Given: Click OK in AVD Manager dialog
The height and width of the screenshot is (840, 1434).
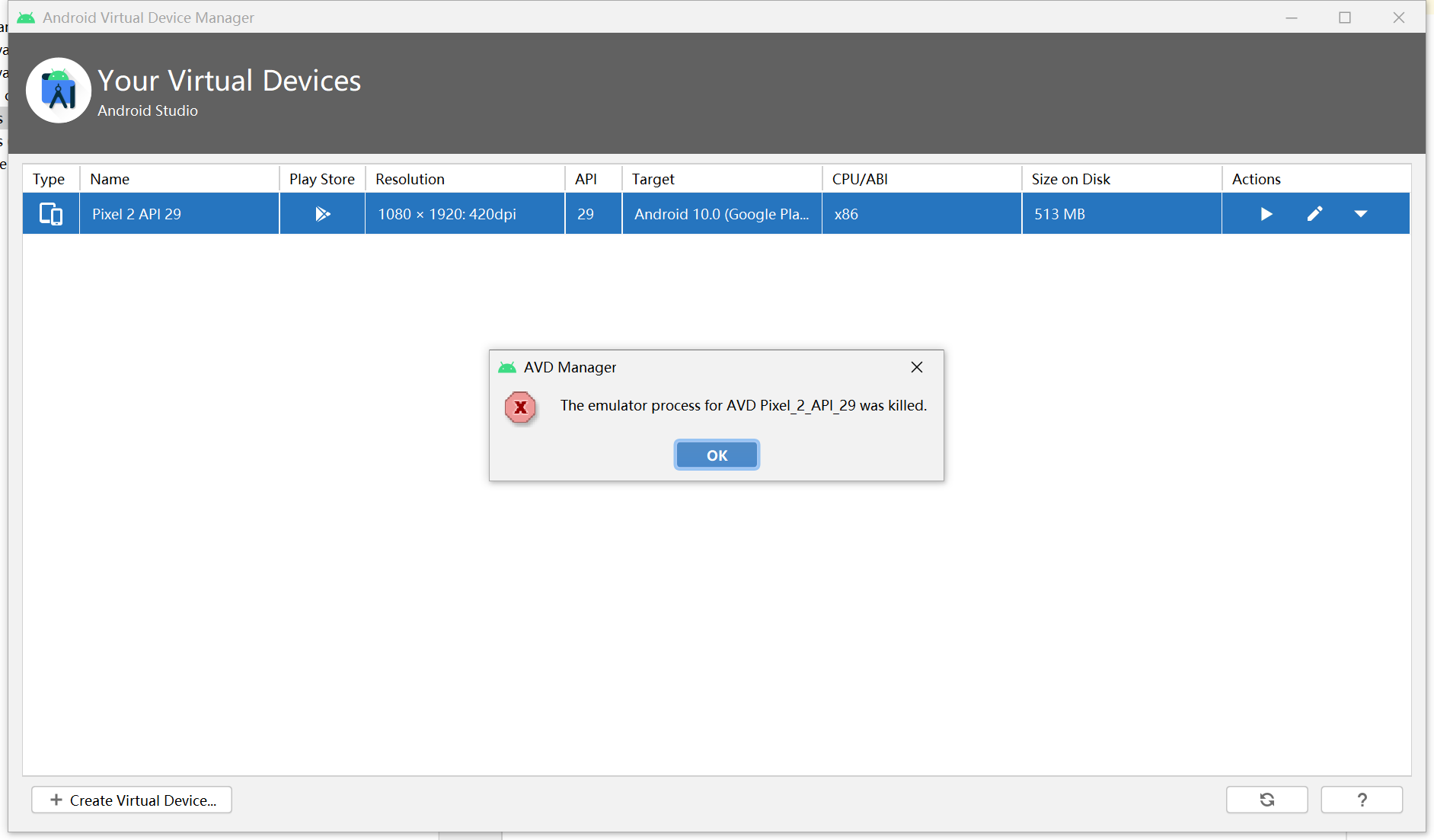Looking at the screenshot, I should 717,455.
